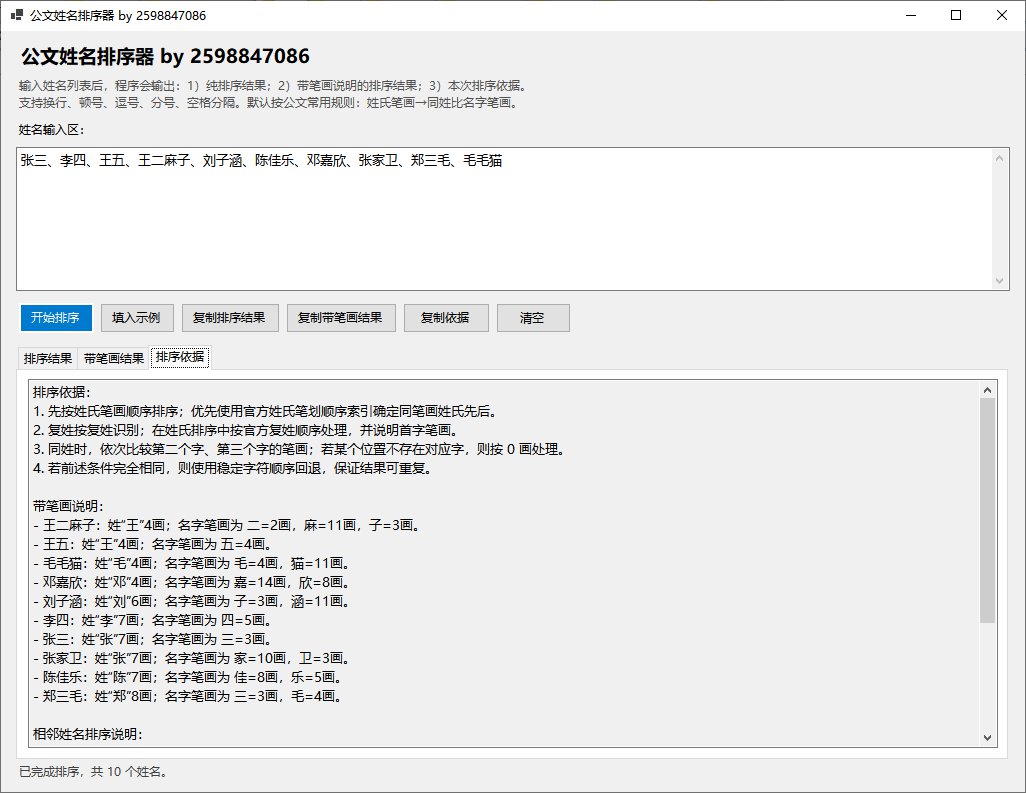1026x793 pixels.
Task: Click the down arrow of results scrollbar
Action: 988,737
